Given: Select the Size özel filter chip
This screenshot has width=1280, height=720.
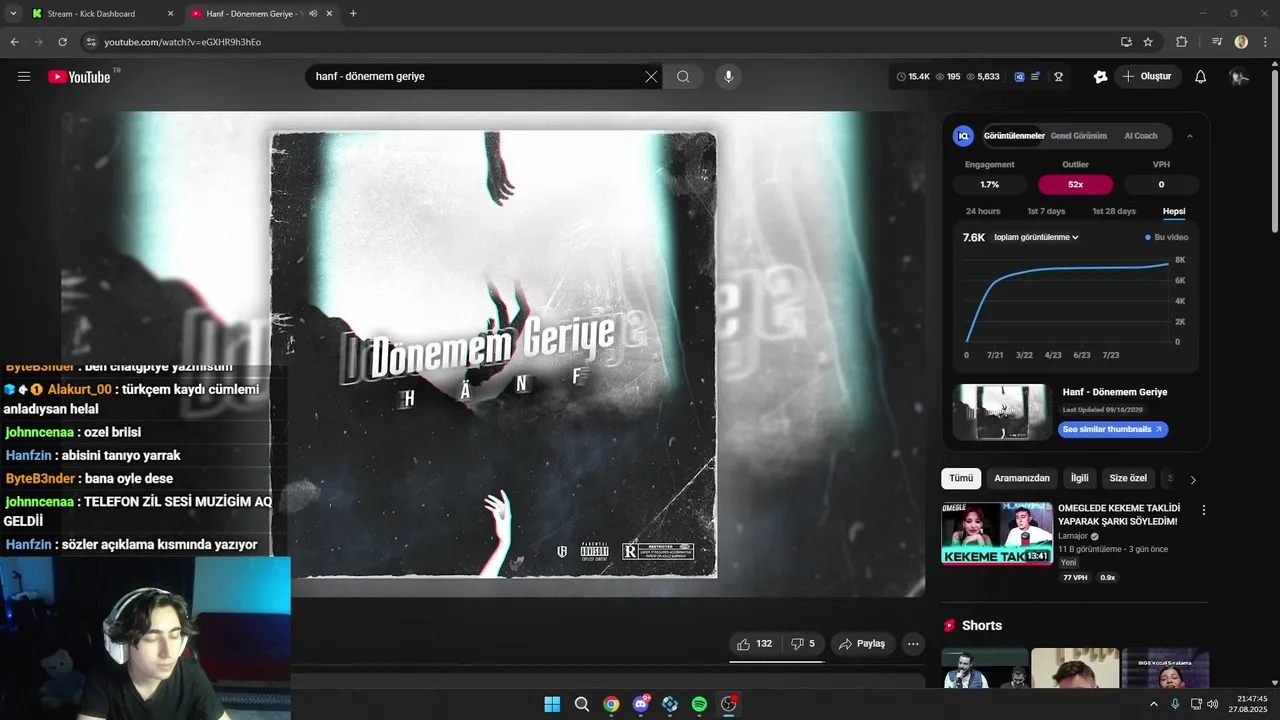Looking at the screenshot, I should pos(1129,479).
